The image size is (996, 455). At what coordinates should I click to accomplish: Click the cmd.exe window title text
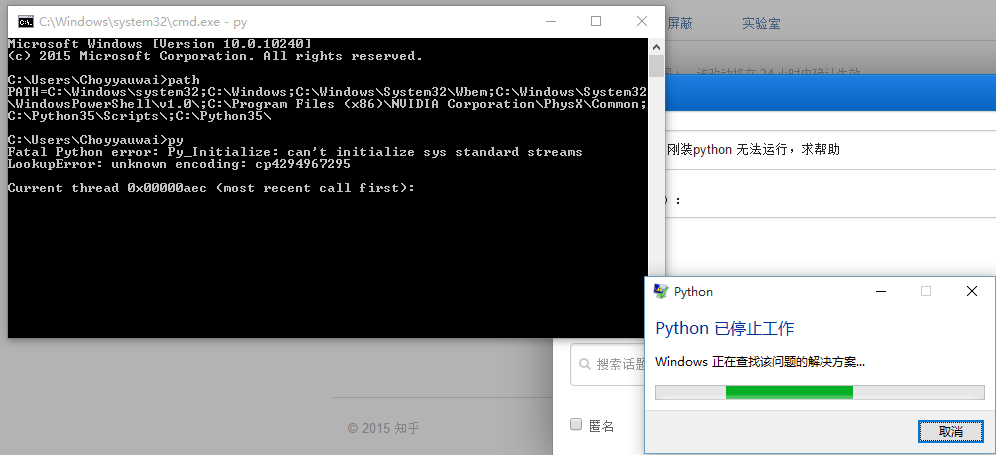point(143,22)
